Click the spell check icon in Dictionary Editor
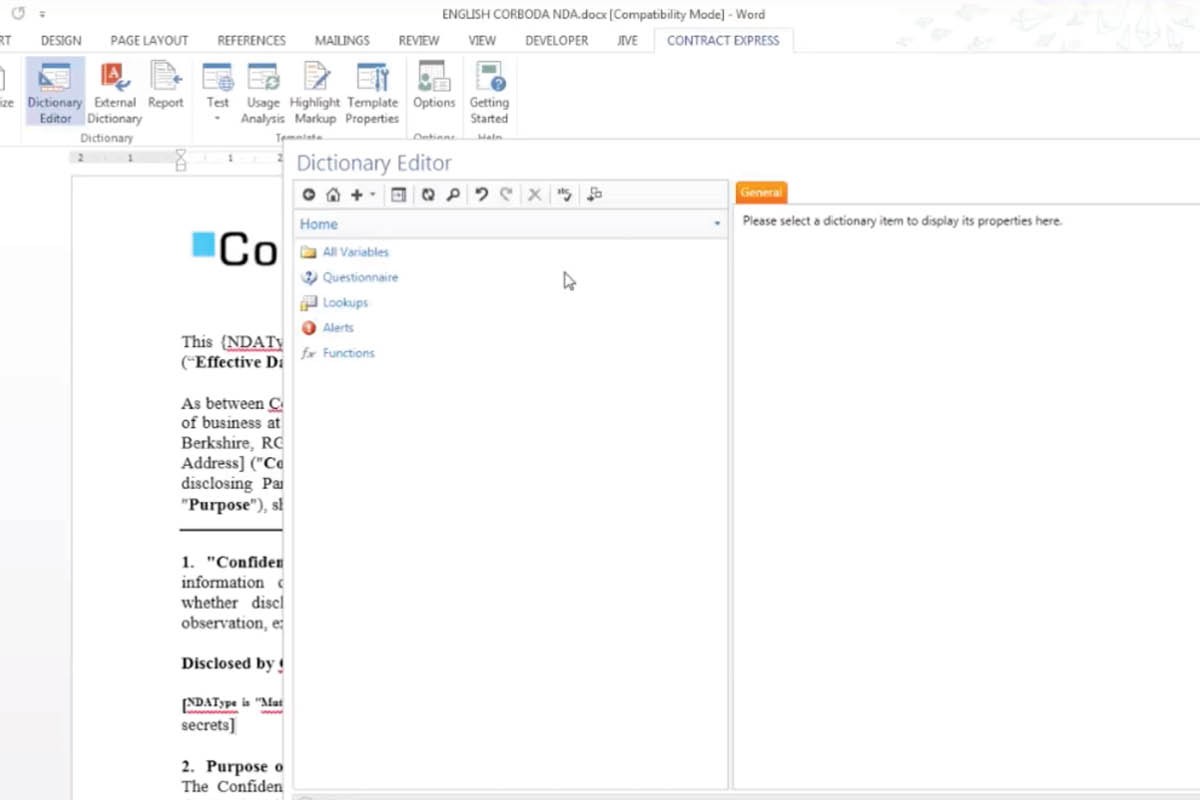The height and width of the screenshot is (800, 1200). point(564,195)
